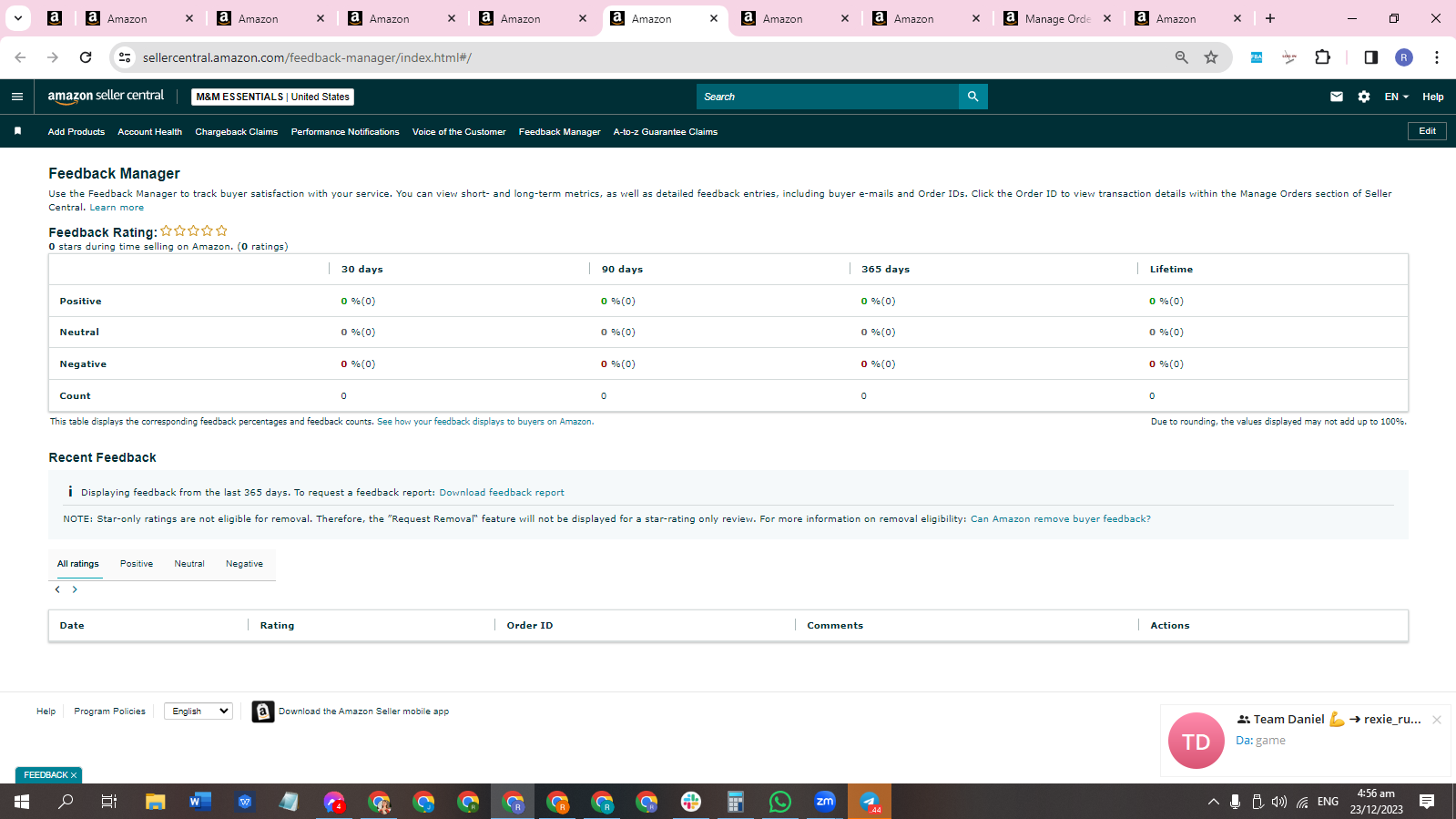Click the FBA extension icon
The width and height of the screenshot is (1456, 819).
pyautogui.click(x=1257, y=57)
